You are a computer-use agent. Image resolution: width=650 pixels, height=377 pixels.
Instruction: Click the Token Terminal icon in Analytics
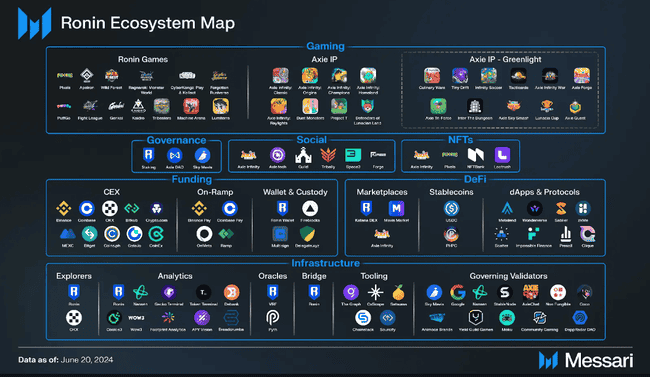[x=203, y=292]
